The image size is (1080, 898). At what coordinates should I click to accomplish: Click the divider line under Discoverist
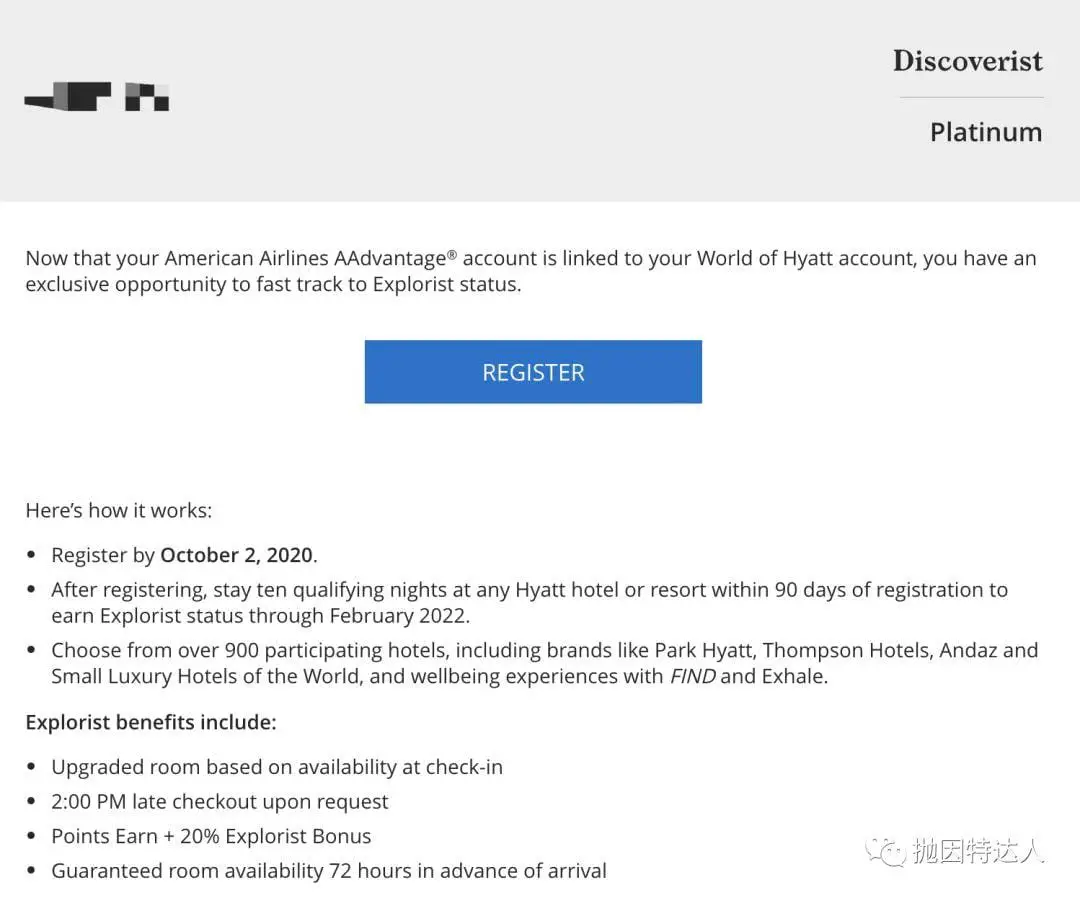[x=971, y=98]
